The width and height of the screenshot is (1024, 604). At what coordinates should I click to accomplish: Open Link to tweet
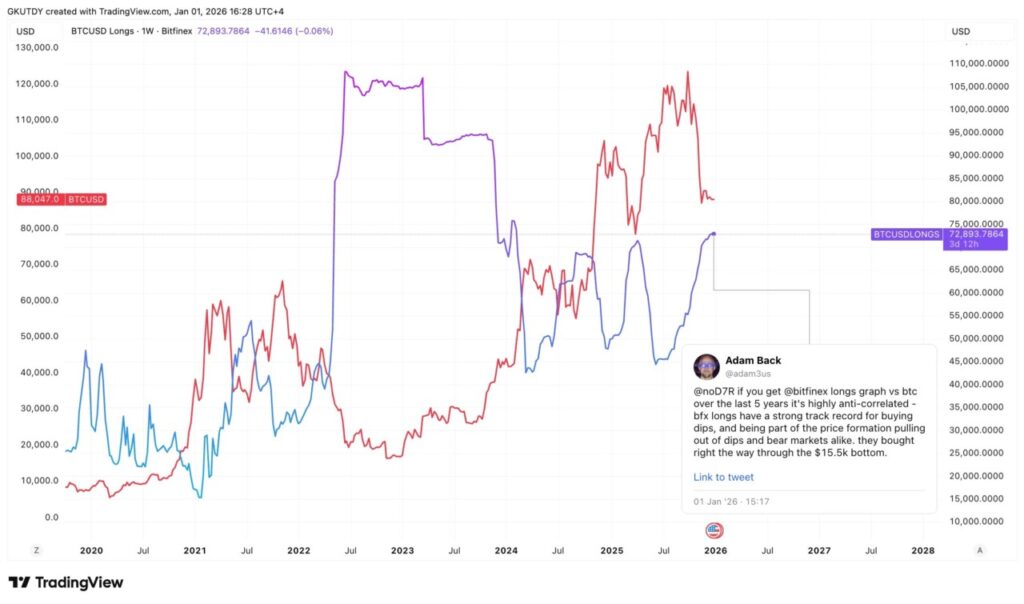point(723,477)
